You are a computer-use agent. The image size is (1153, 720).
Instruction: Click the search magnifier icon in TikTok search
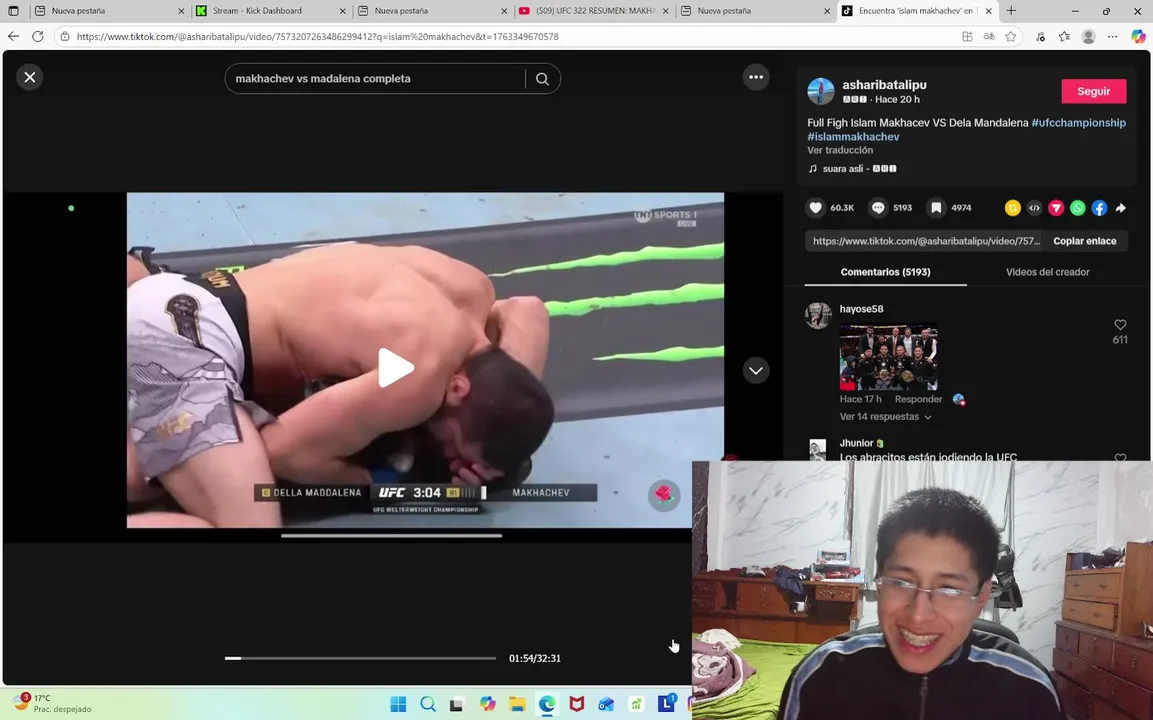[542, 79]
